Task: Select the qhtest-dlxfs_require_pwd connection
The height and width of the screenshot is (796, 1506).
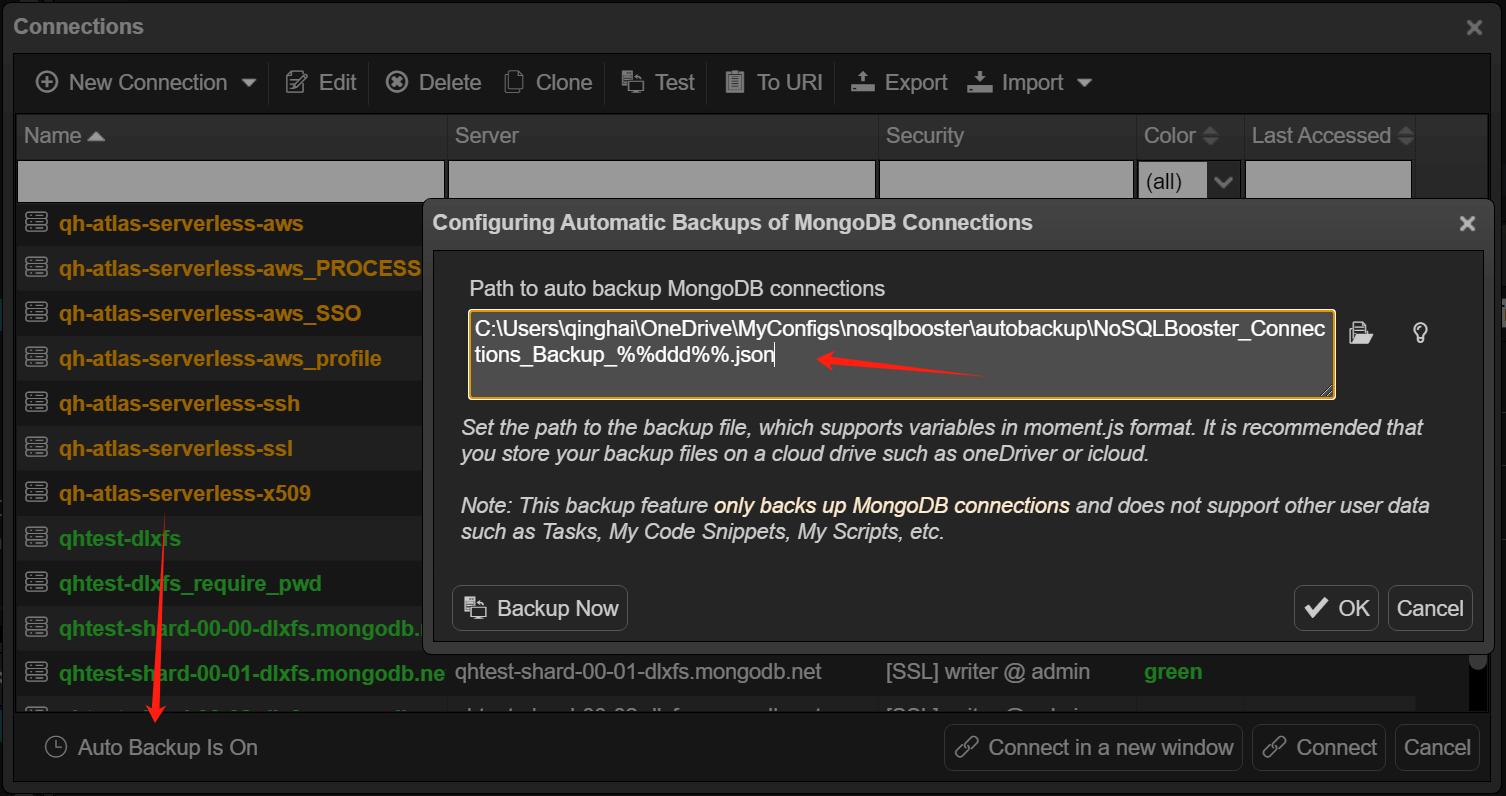Action: click(190, 583)
